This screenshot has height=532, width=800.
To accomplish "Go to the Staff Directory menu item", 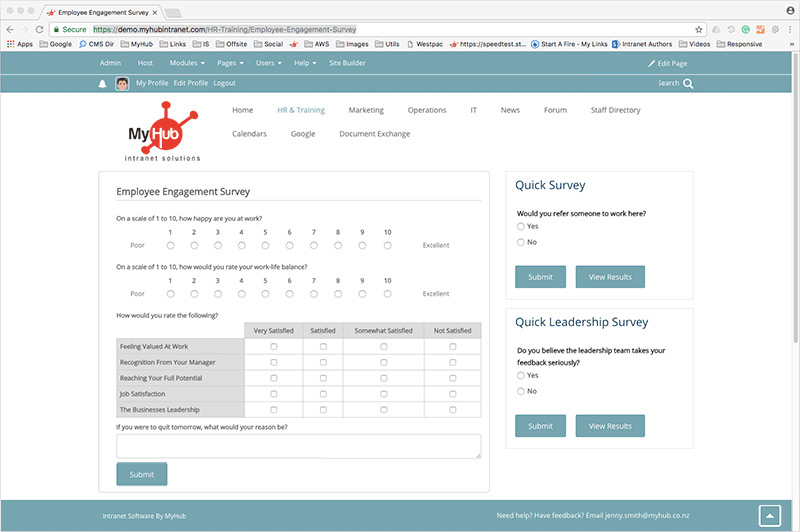I will (x=615, y=110).
